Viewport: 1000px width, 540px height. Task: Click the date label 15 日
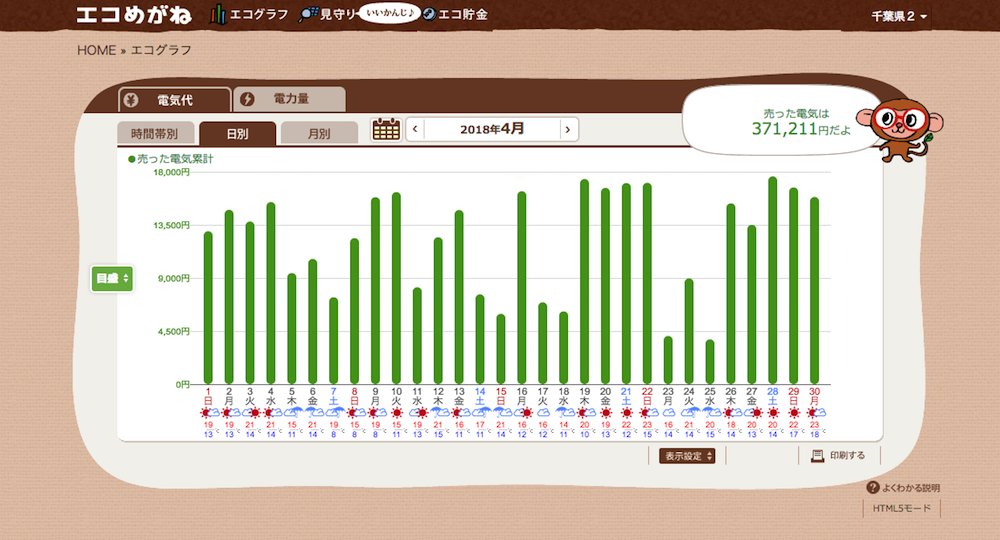(501, 397)
